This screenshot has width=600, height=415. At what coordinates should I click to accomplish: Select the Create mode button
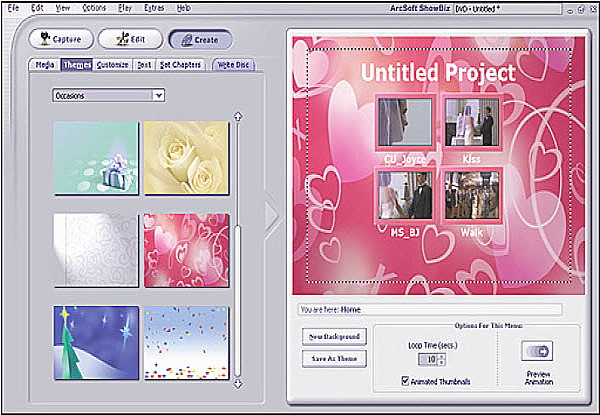click(x=200, y=40)
